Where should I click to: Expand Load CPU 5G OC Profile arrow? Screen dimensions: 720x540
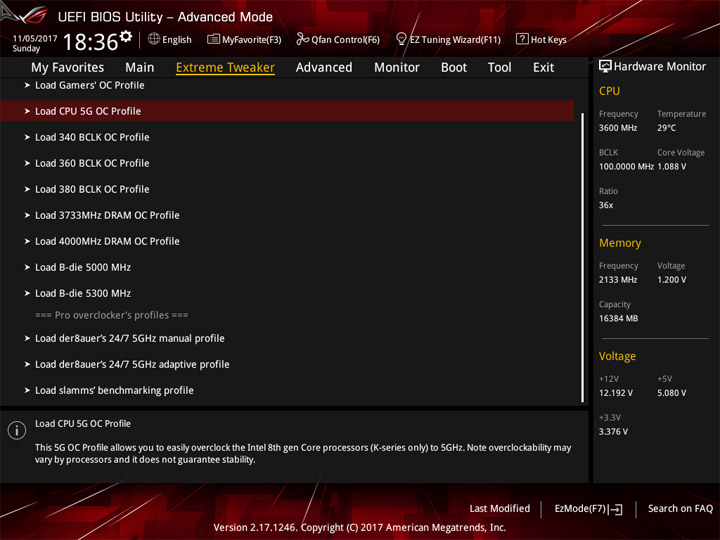coord(27,111)
